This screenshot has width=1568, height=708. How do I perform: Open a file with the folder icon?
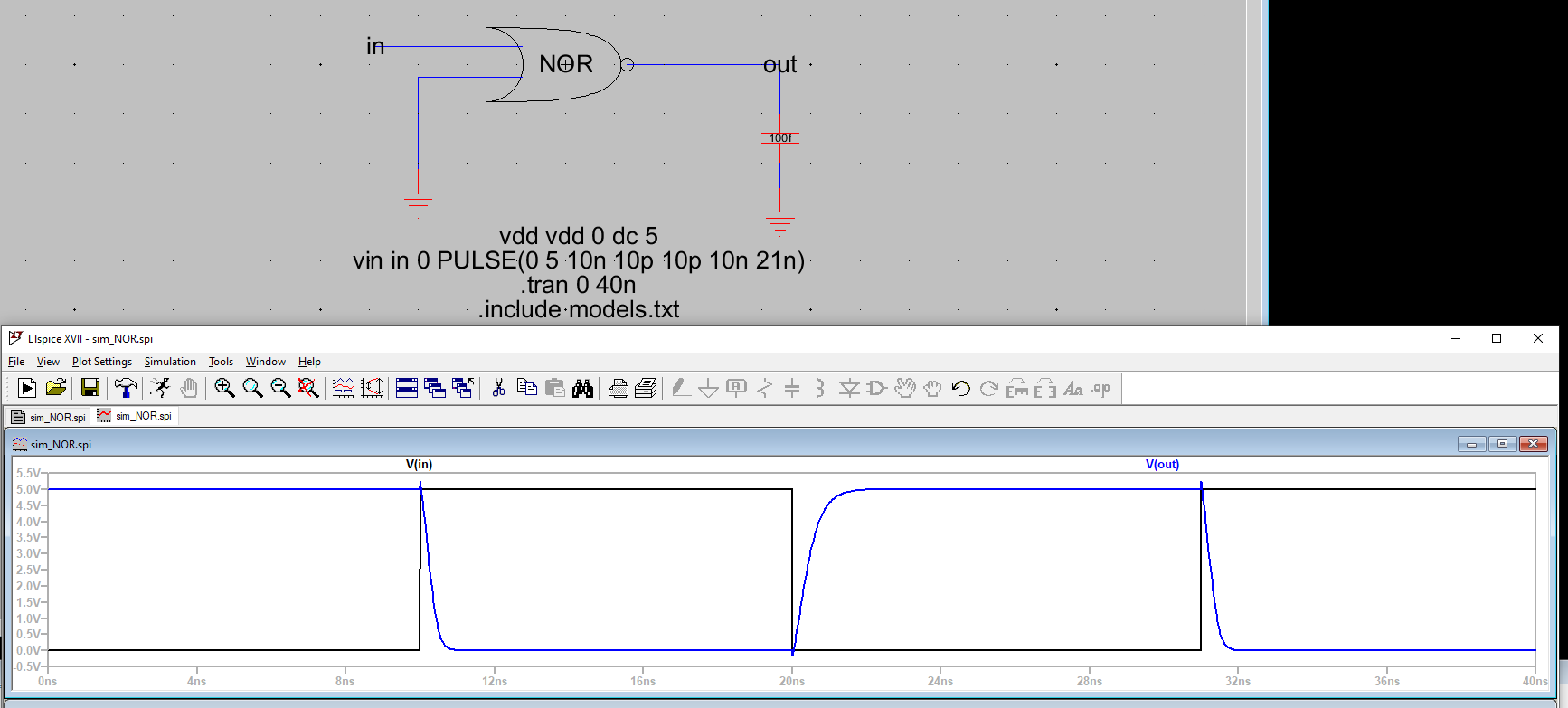click(x=56, y=388)
